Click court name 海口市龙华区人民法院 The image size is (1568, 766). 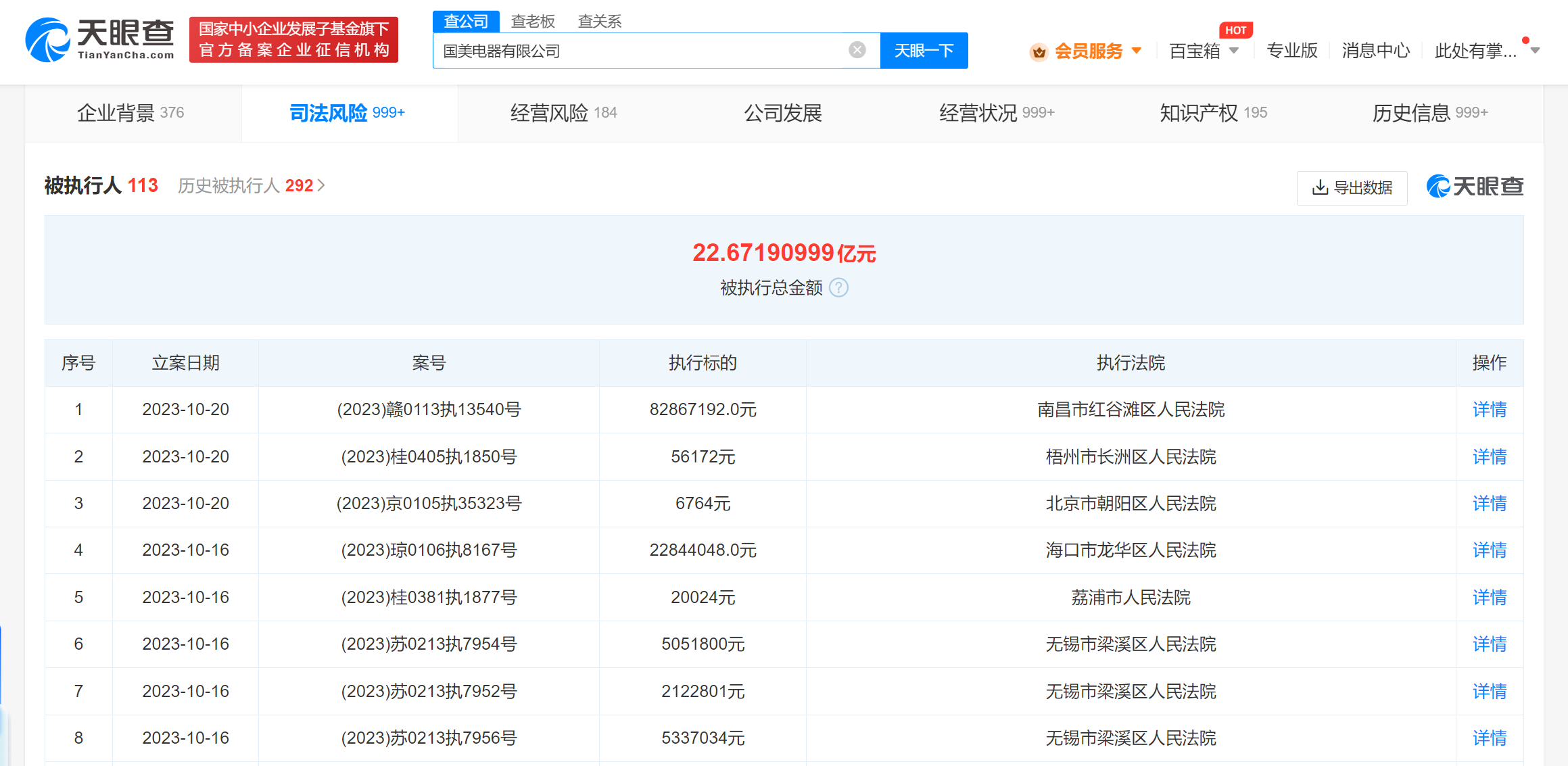coord(1131,550)
